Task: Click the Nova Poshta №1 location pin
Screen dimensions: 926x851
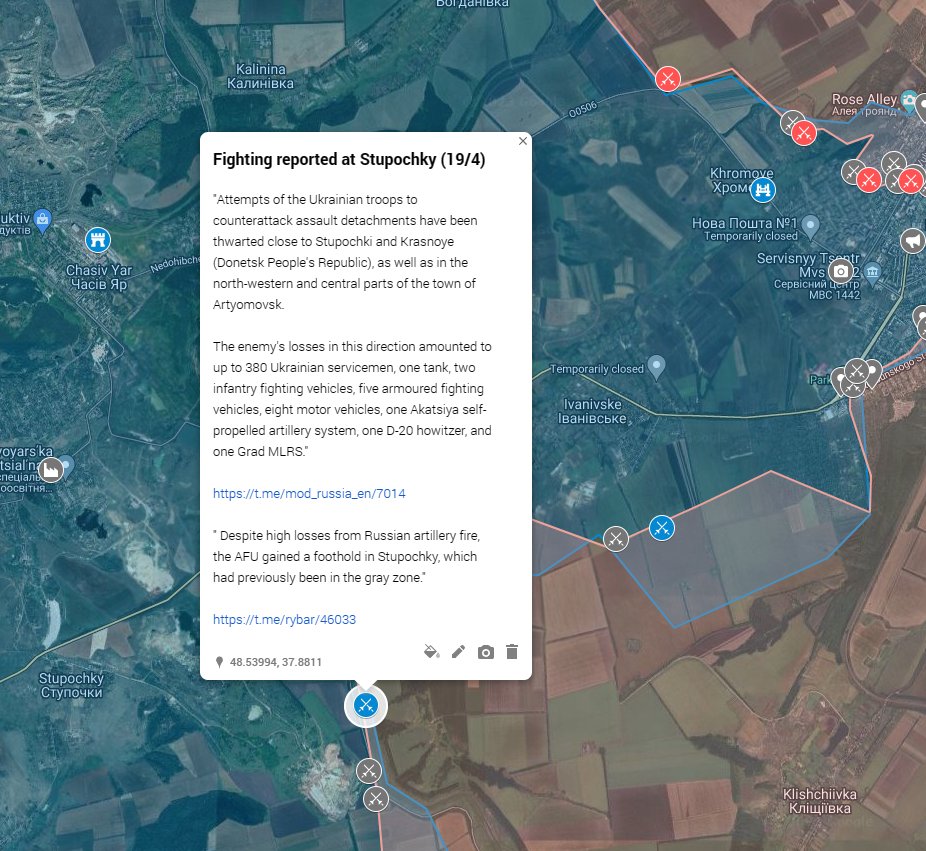Action: click(811, 226)
